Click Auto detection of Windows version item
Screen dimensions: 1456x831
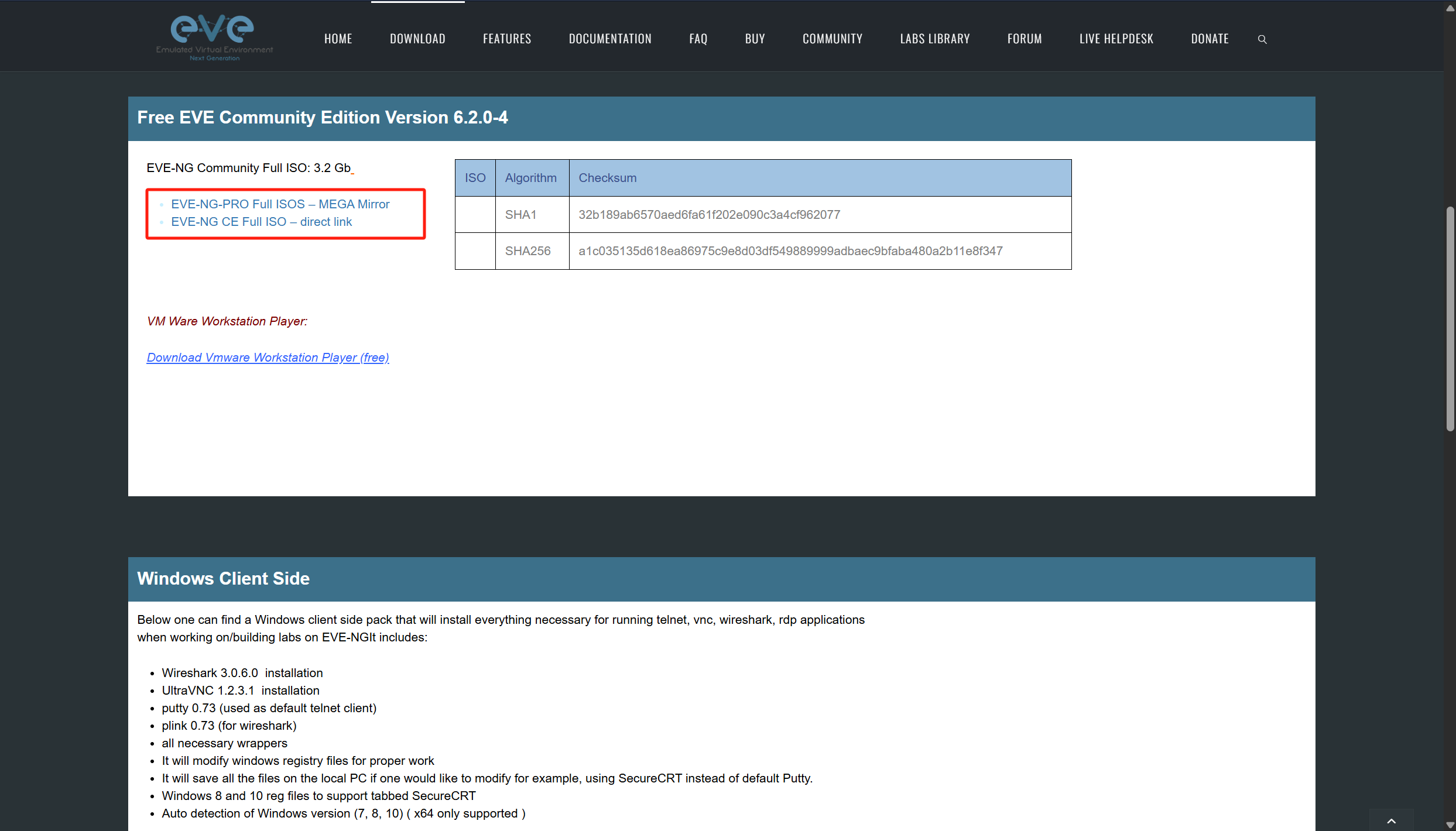pos(344,813)
